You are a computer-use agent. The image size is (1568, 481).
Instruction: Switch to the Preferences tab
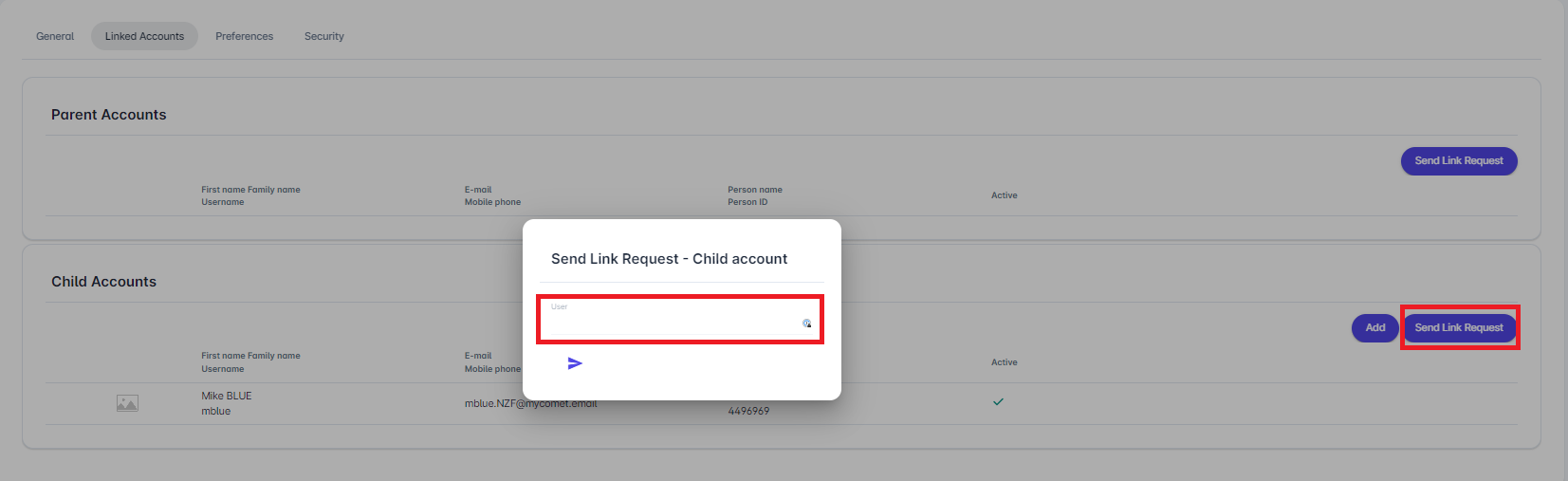pyautogui.click(x=244, y=36)
